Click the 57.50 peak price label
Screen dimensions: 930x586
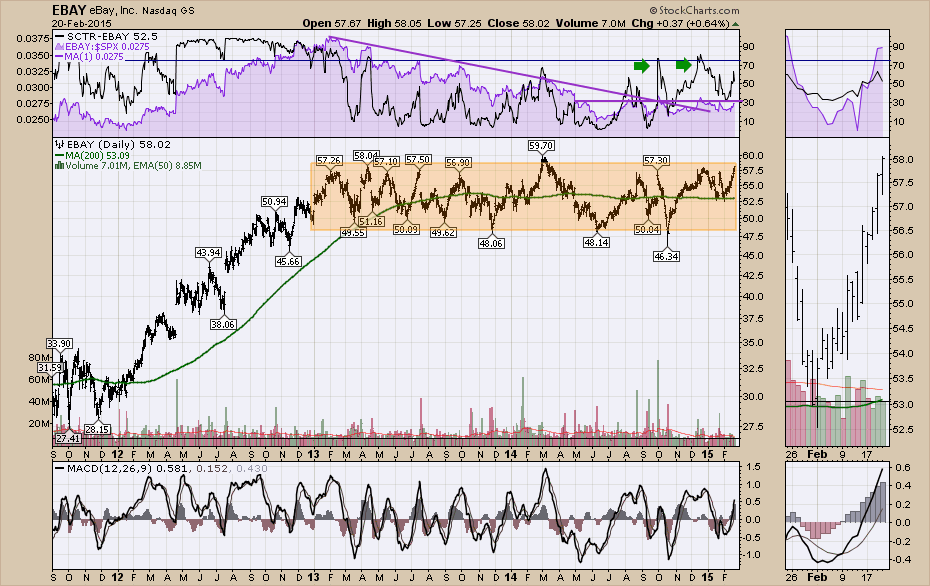pos(418,160)
